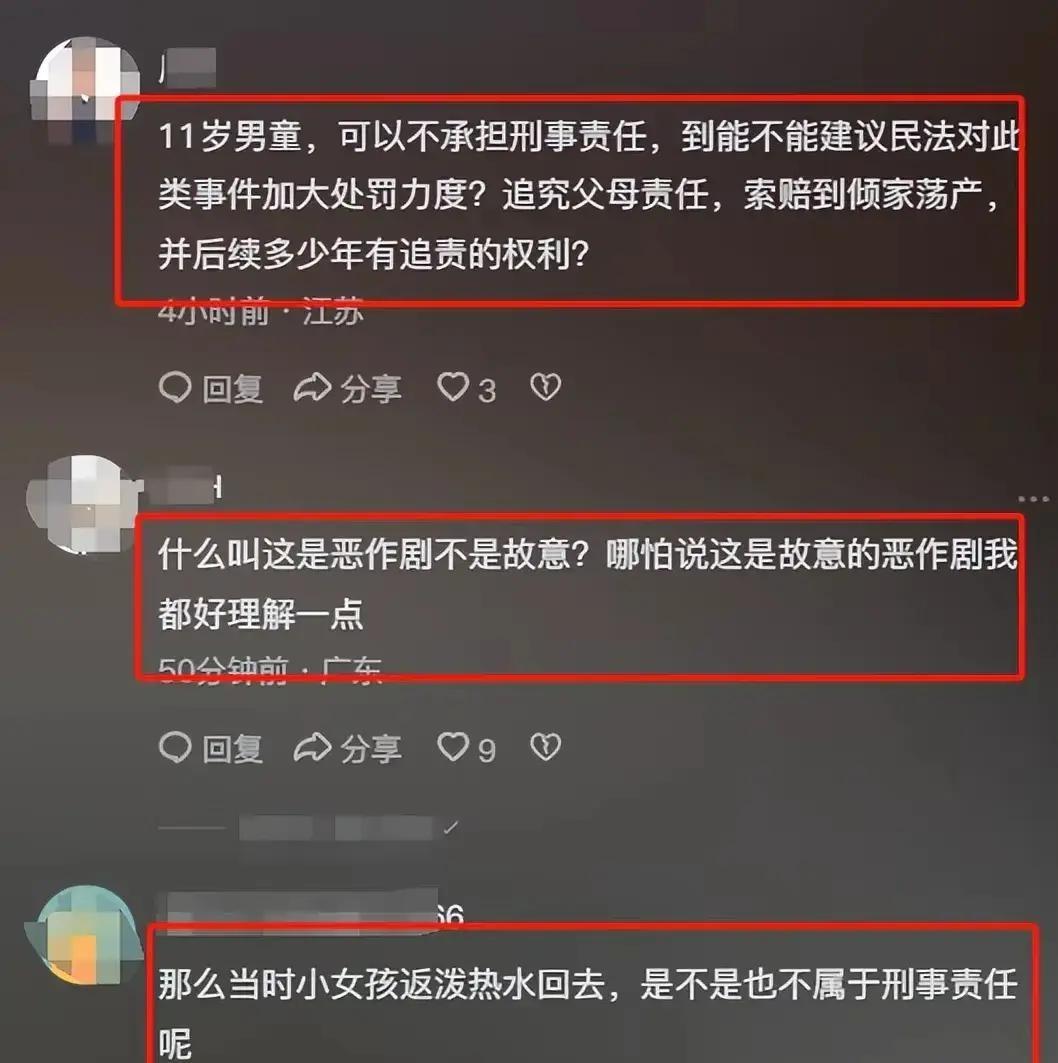
Task: Dislike the Jiangsu comment with the broken heart
Action: [546, 388]
